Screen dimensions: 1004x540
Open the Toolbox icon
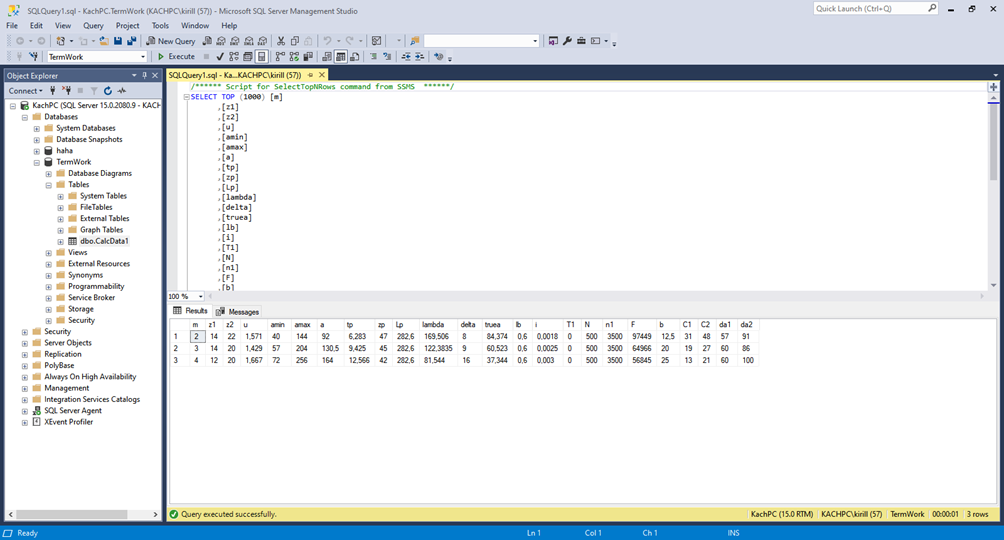(x=581, y=40)
